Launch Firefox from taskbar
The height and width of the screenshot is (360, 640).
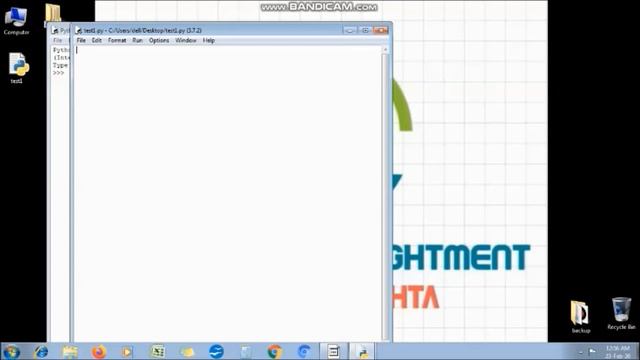99,351
